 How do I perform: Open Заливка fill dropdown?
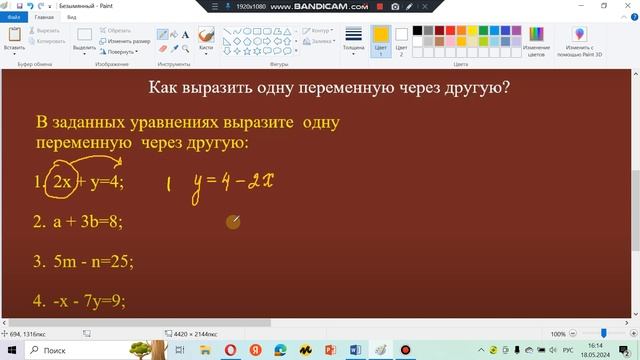pos(319,41)
